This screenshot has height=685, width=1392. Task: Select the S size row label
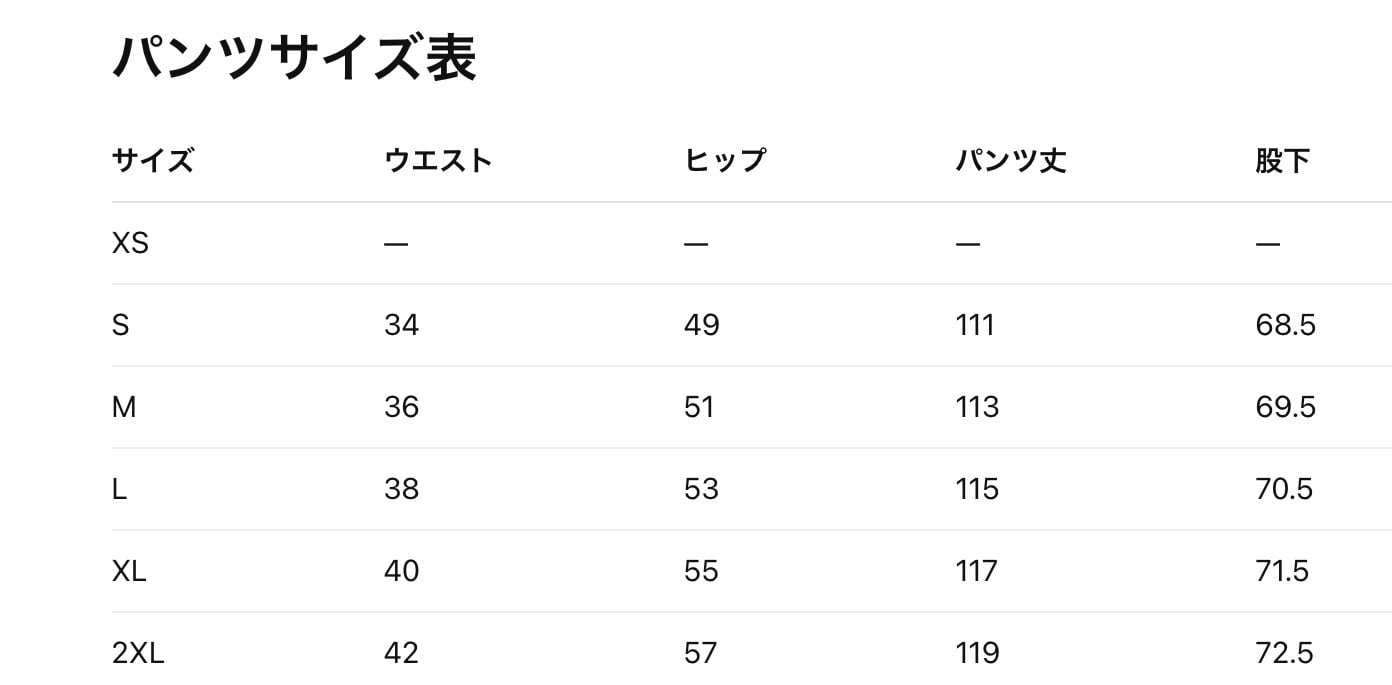121,325
